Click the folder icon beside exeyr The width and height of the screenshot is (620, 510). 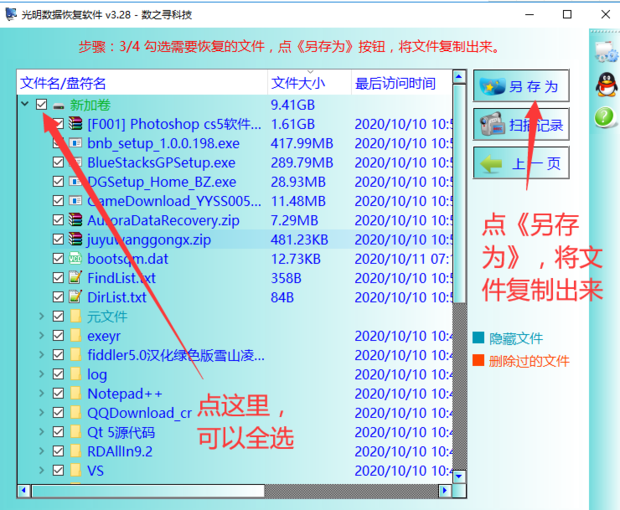(76, 335)
